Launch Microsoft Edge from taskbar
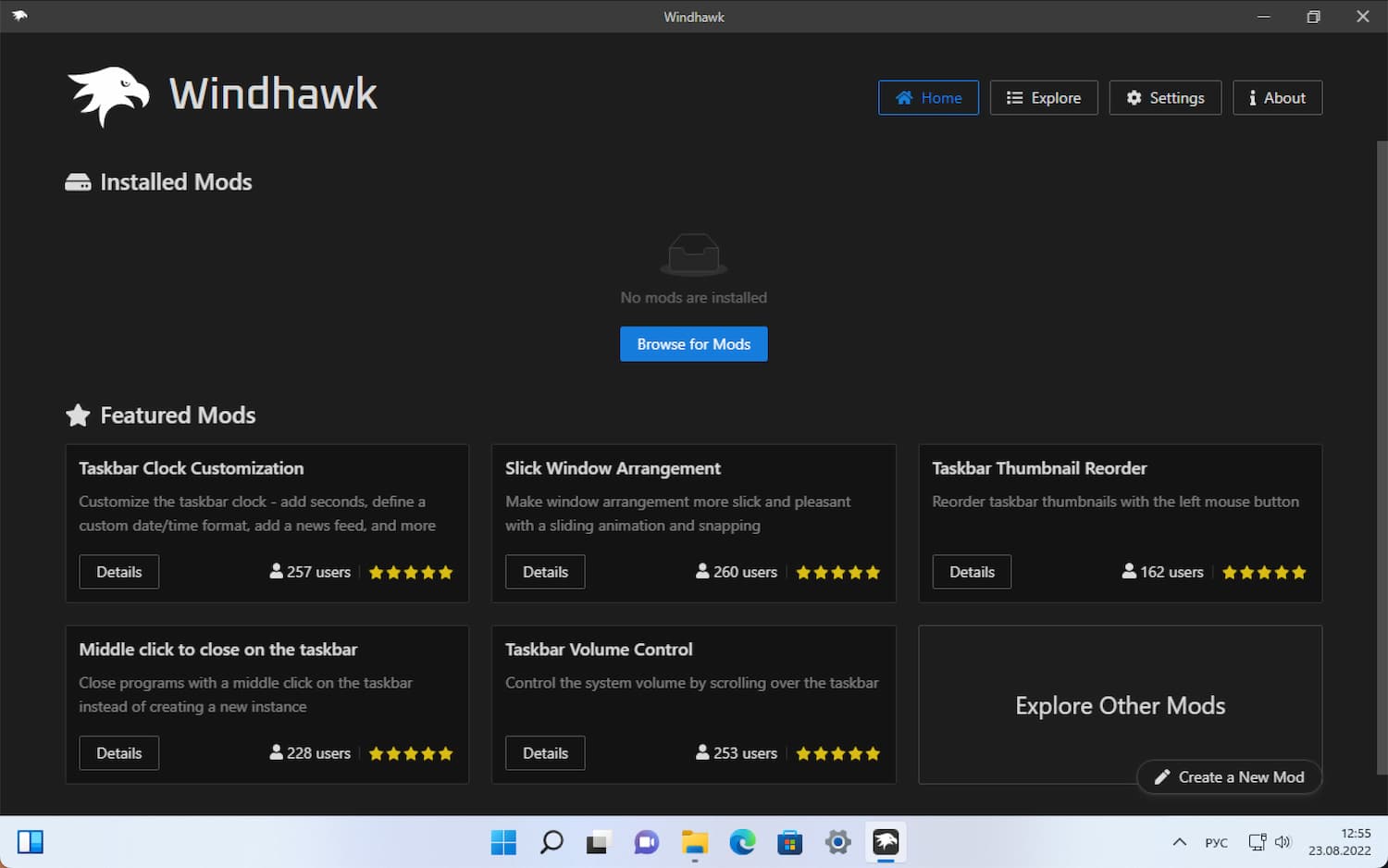Image resolution: width=1388 pixels, height=868 pixels. click(x=742, y=842)
